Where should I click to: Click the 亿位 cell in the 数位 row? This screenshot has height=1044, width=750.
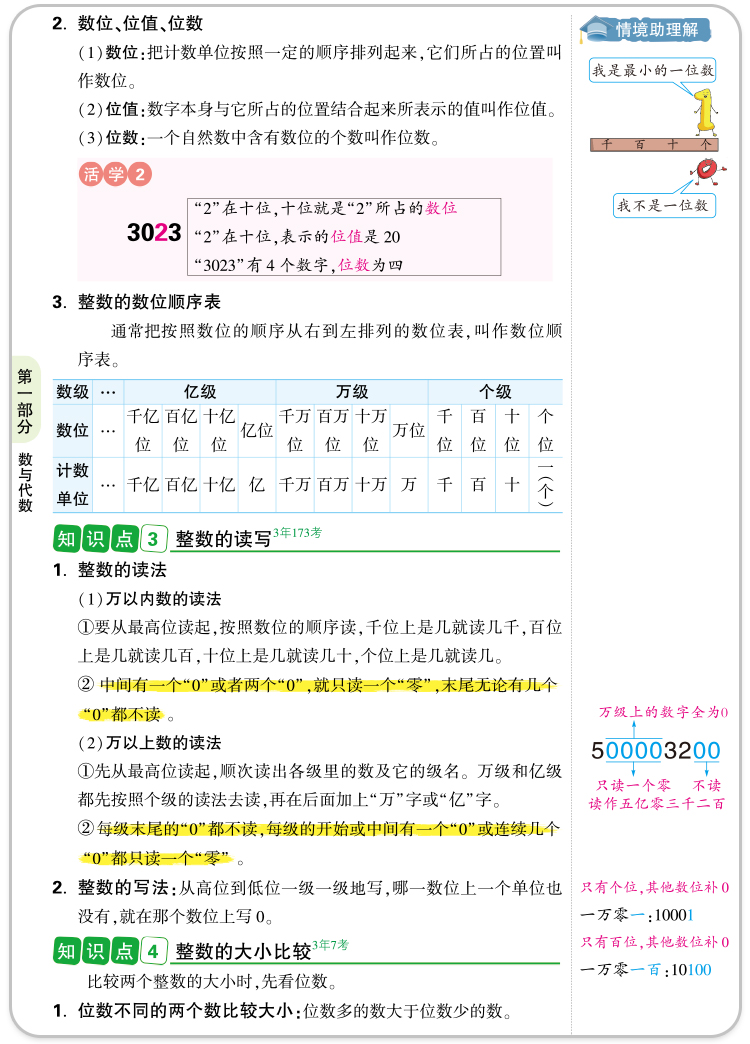click(x=257, y=430)
